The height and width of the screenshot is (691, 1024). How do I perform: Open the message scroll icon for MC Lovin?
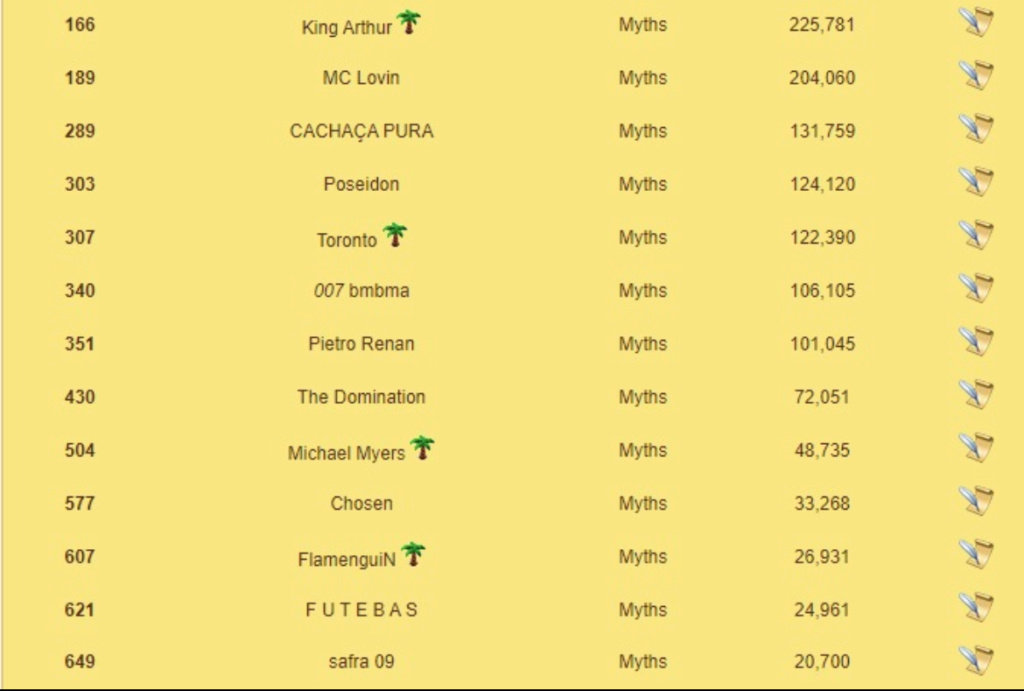pyautogui.click(x=976, y=75)
